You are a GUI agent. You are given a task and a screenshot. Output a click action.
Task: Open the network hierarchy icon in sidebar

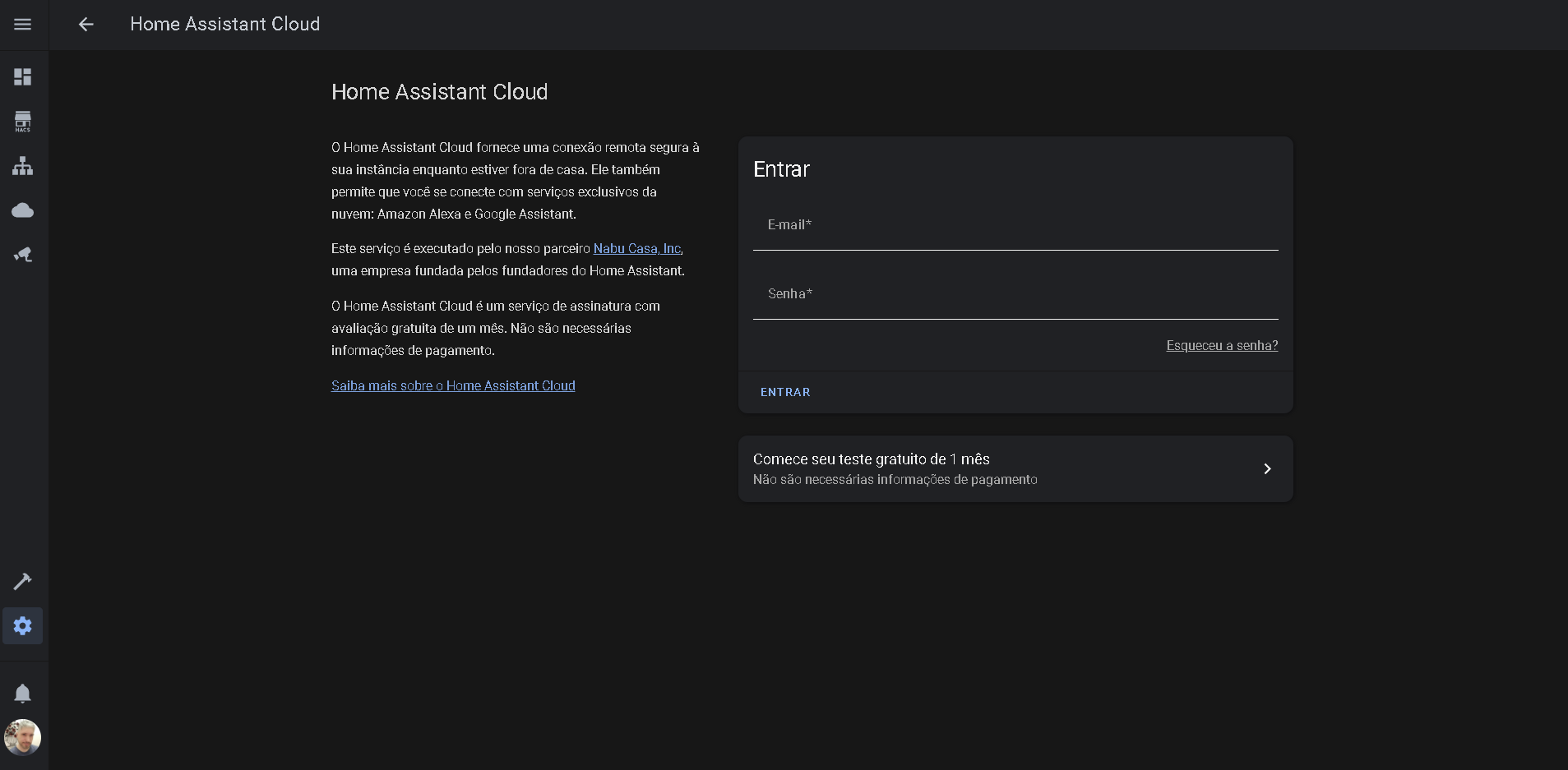click(23, 166)
